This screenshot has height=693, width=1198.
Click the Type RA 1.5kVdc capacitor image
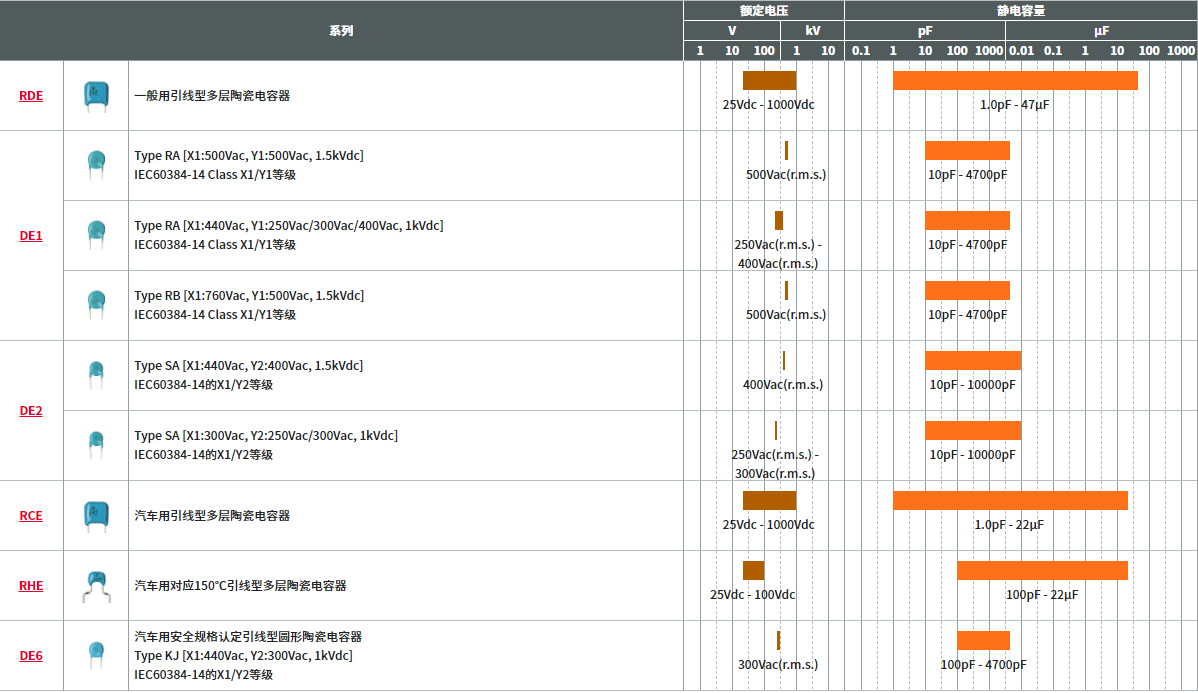pyautogui.click(x=95, y=164)
